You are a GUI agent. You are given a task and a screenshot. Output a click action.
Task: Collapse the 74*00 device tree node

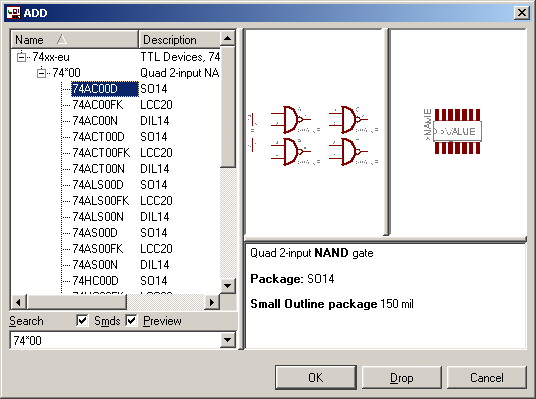click(x=42, y=73)
